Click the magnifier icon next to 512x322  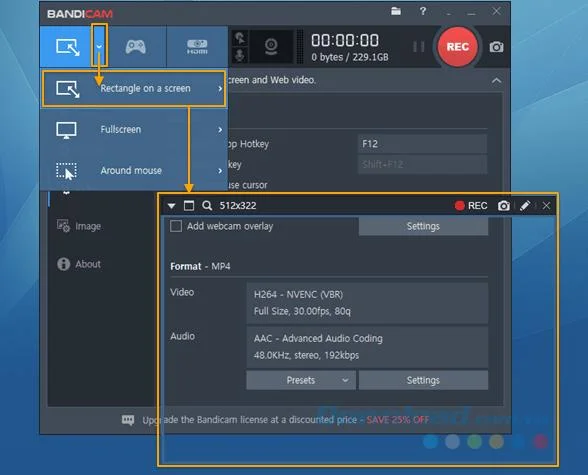pyautogui.click(x=207, y=205)
